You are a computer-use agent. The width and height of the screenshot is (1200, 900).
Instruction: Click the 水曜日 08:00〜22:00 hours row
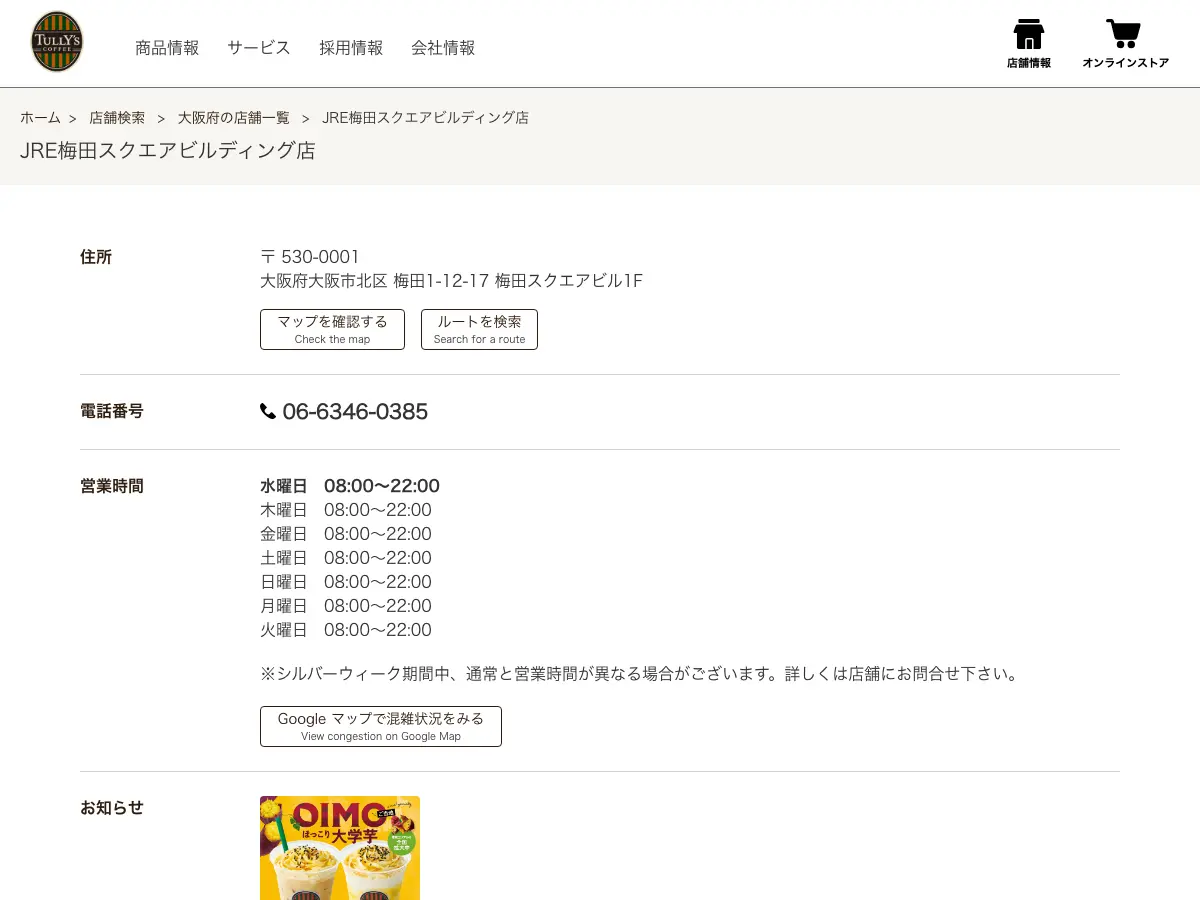pyautogui.click(x=350, y=486)
